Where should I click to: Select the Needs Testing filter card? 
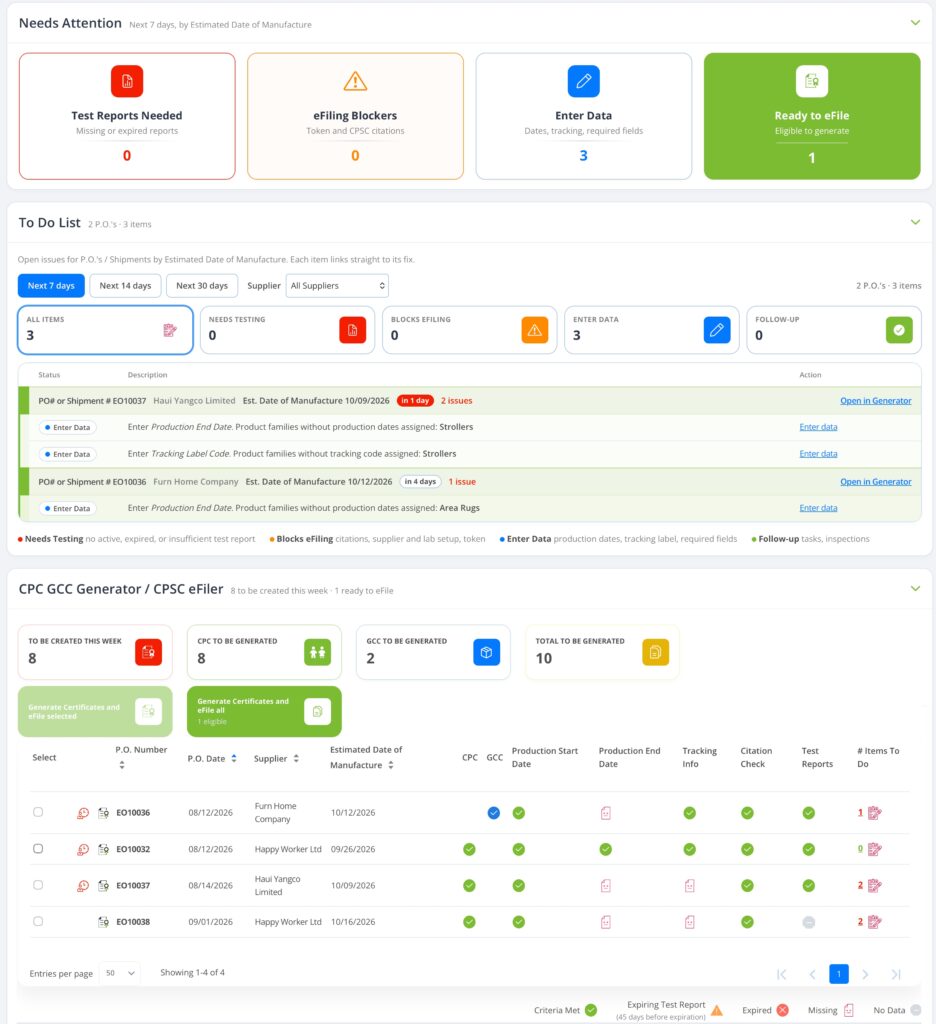pos(287,330)
